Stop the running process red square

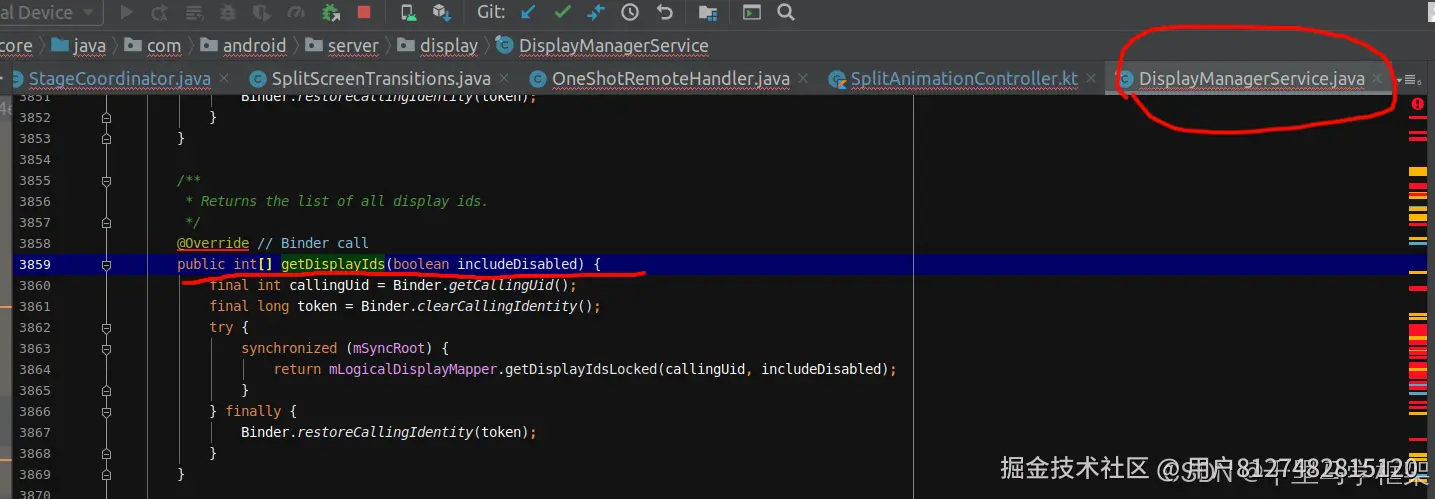(x=364, y=12)
